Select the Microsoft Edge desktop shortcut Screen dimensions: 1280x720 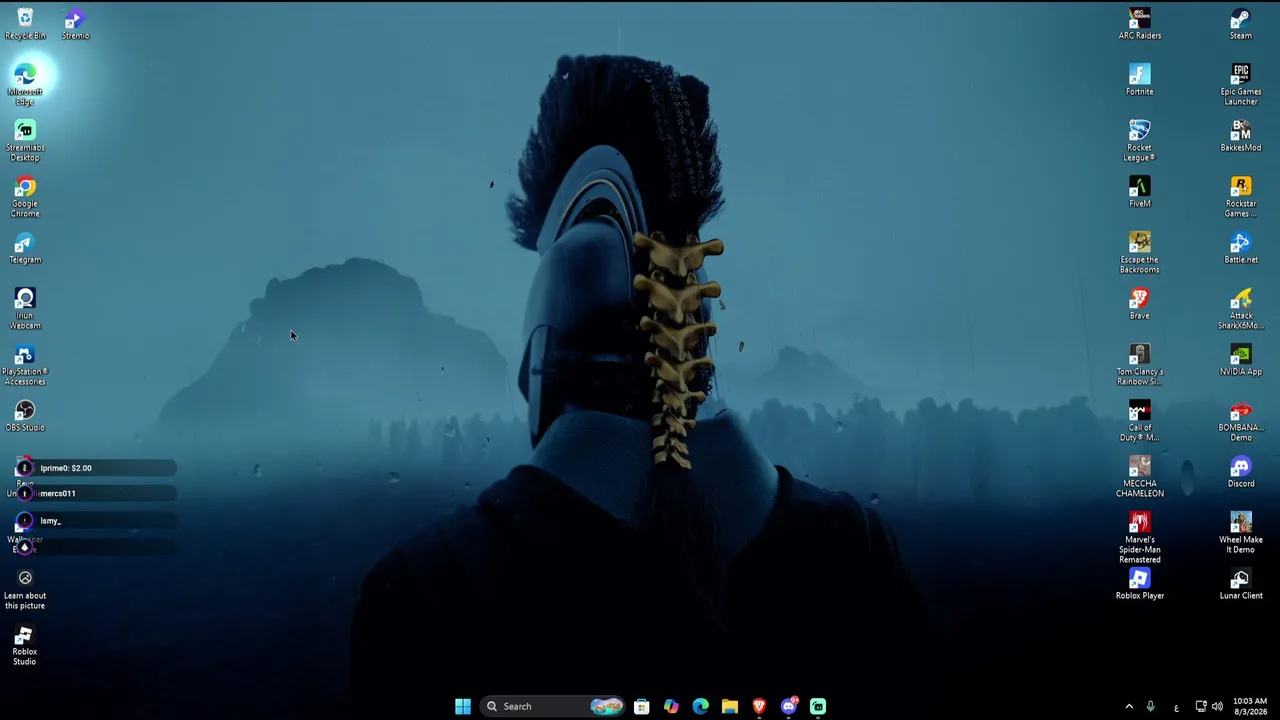click(25, 84)
